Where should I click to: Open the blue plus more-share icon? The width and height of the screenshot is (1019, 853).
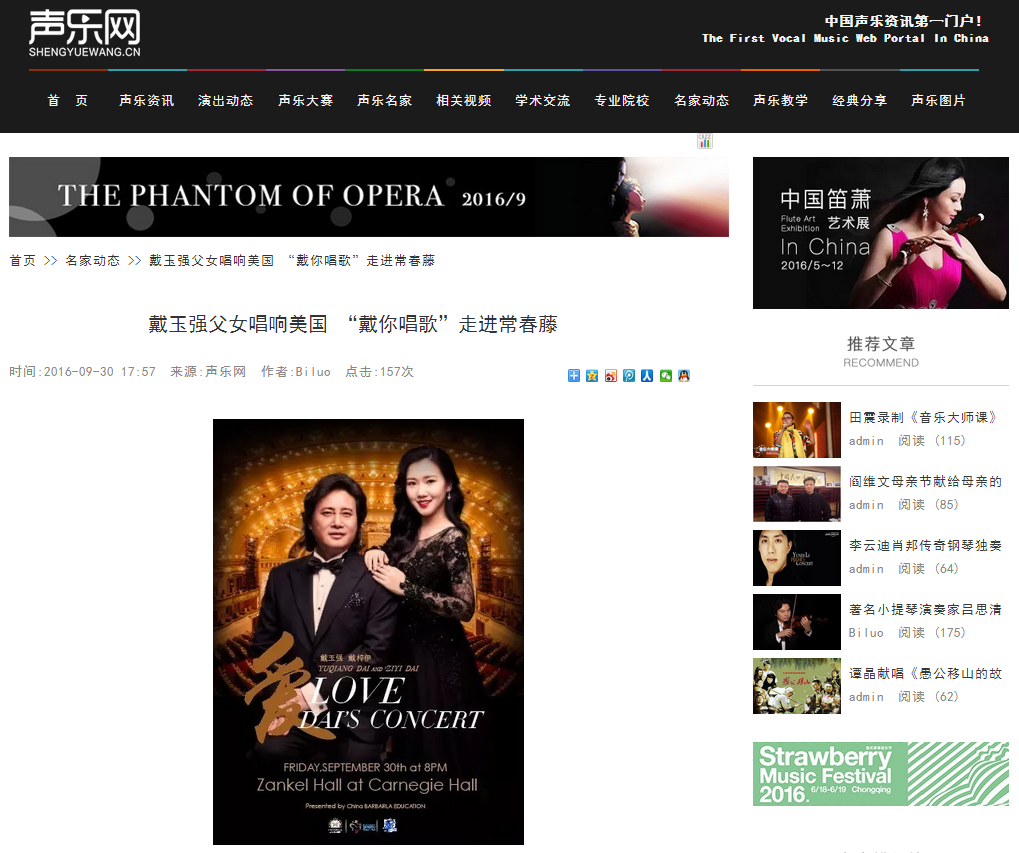tap(573, 376)
